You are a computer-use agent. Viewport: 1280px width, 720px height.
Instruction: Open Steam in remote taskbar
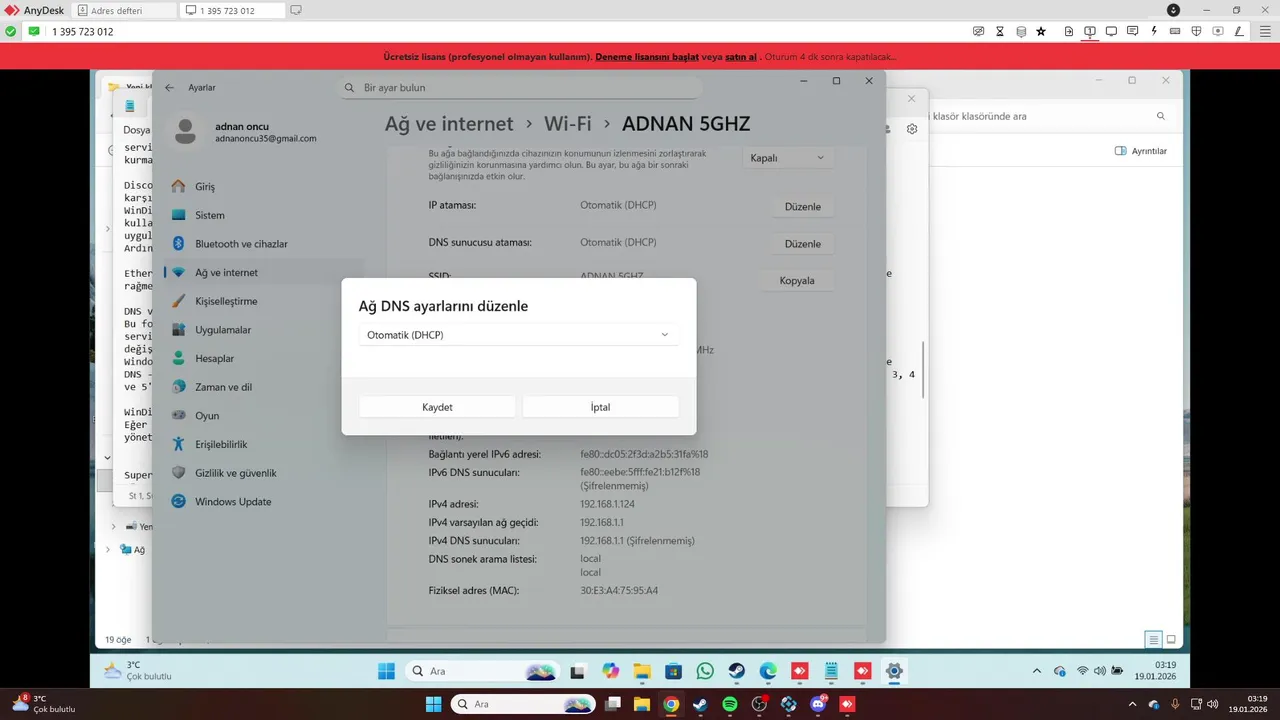pos(736,671)
